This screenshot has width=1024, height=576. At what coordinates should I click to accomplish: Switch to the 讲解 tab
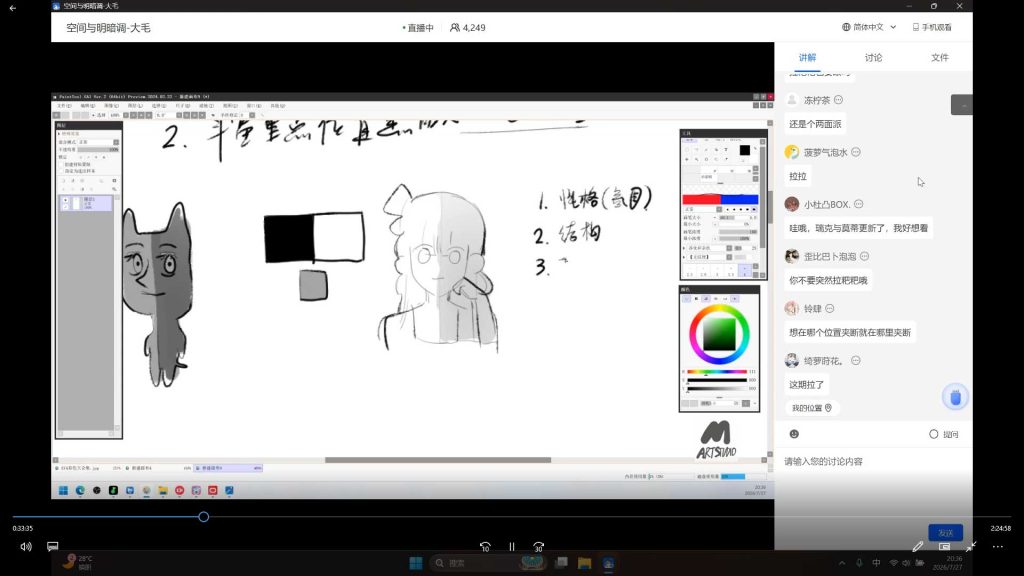tap(807, 57)
